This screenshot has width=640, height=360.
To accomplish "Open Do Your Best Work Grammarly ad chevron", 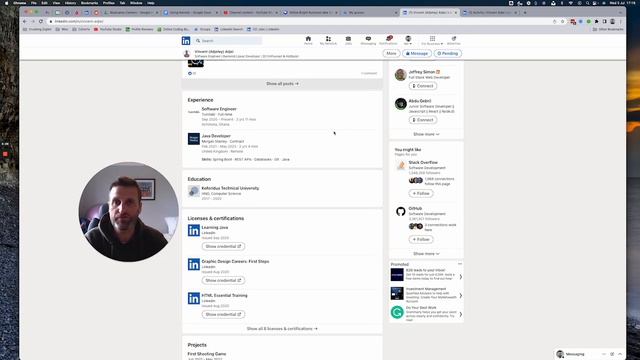I will click(x=460, y=314).
